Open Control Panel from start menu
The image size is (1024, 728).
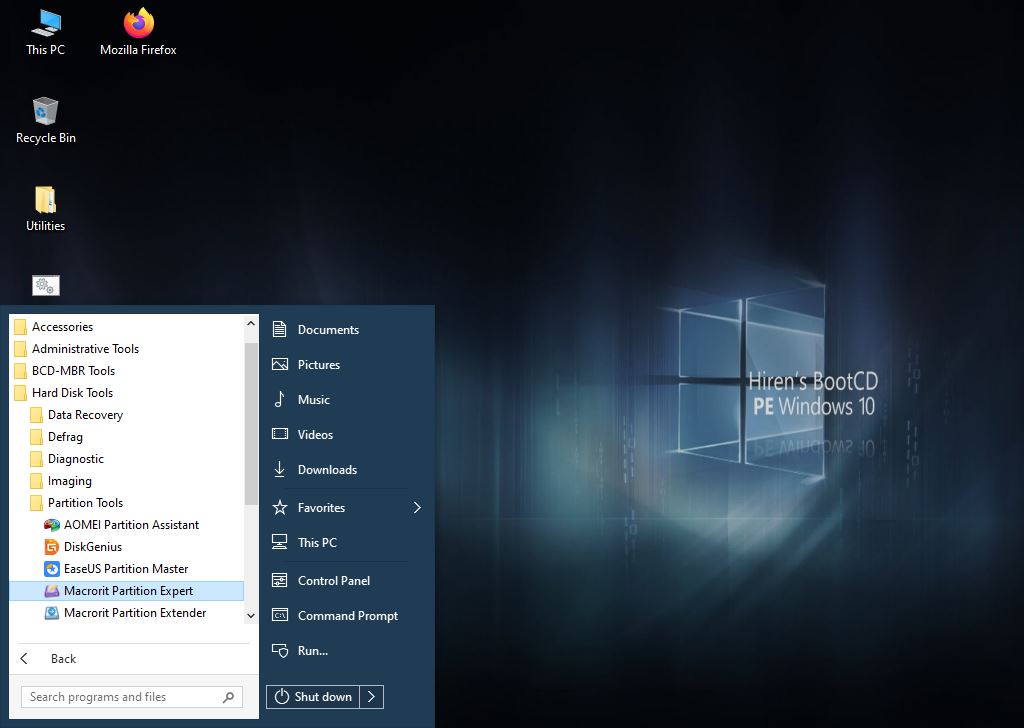333,581
